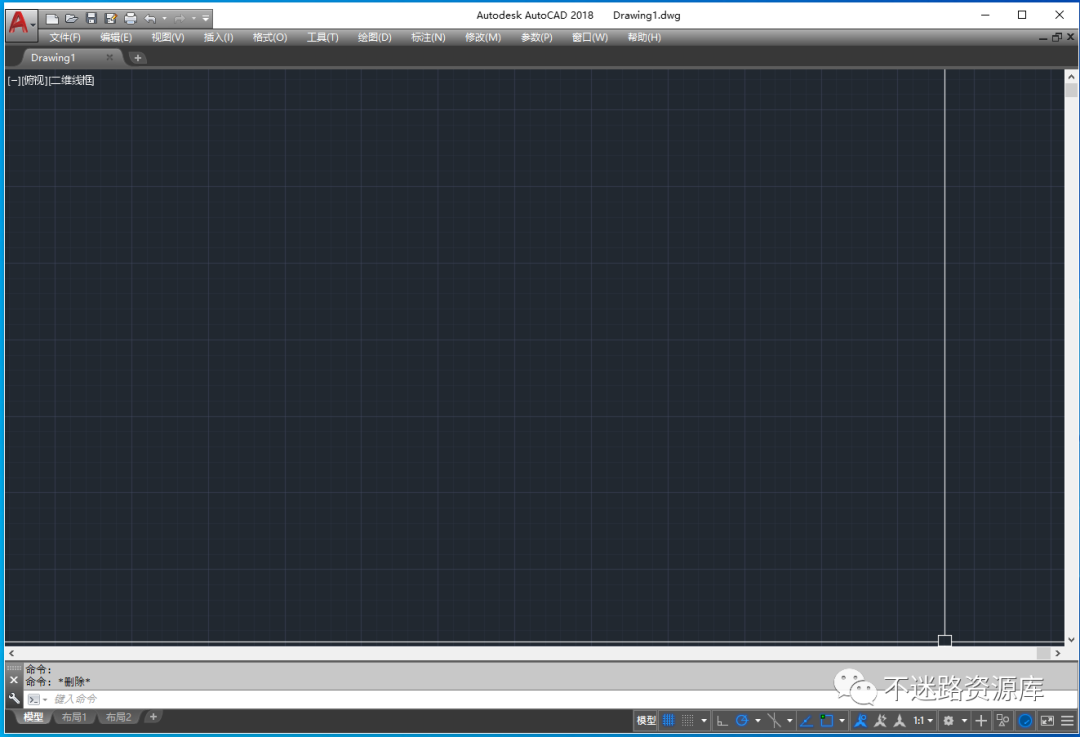
Task: Open the 绘图(D) menu
Action: tap(374, 37)
